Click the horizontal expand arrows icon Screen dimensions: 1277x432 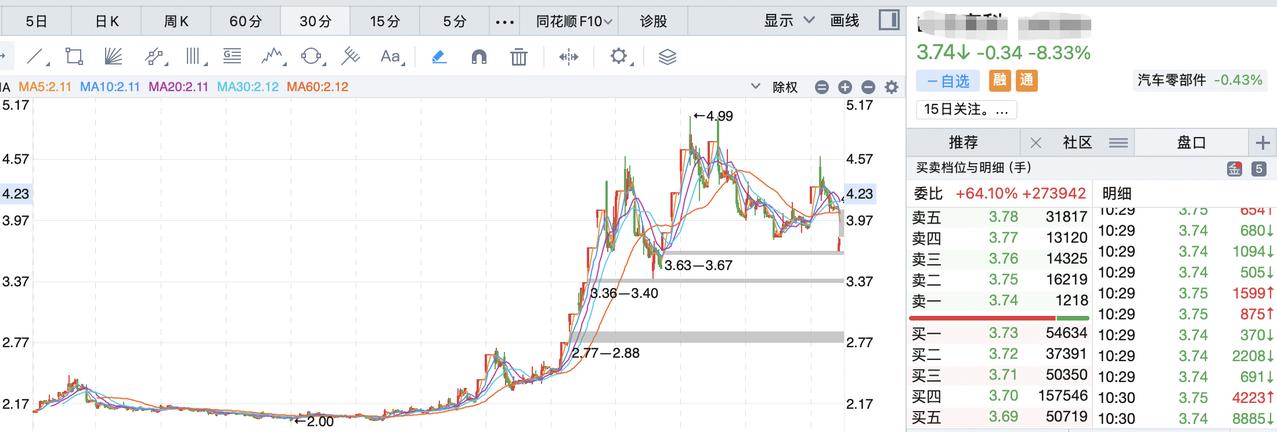tap(568, 56)
